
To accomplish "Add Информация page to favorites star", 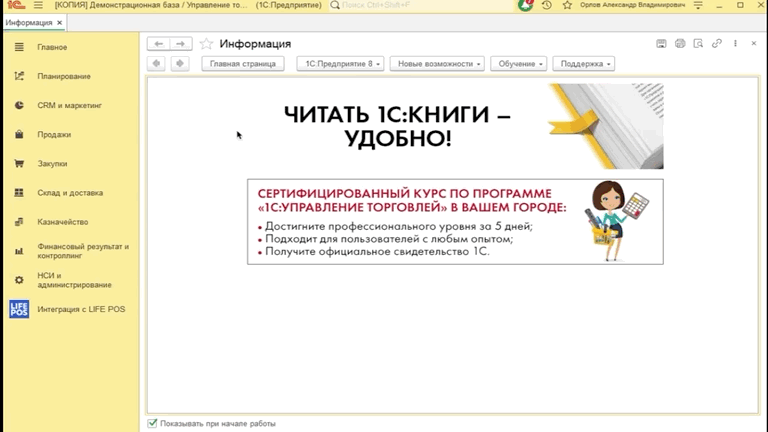I will click(x=206, y=44).
